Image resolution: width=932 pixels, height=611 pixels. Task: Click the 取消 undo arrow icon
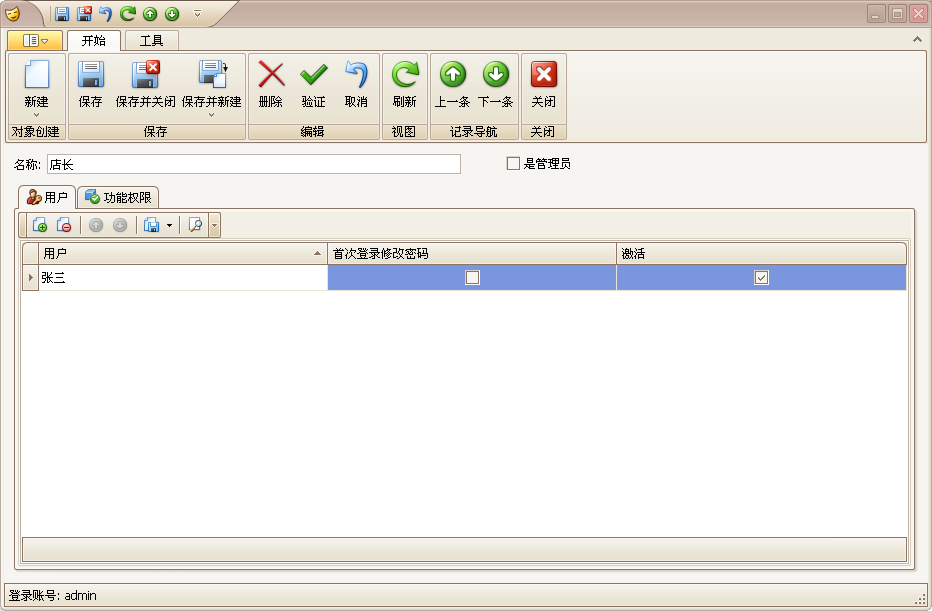pos(356,74)
